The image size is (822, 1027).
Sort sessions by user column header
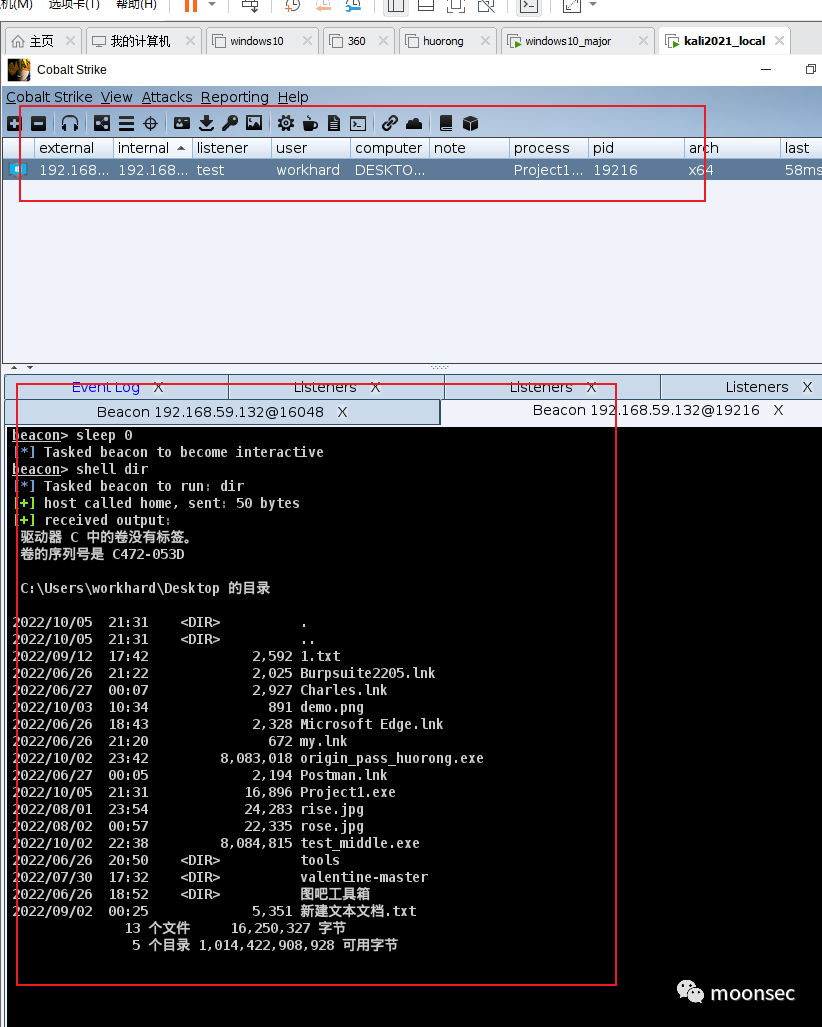pyautogui.click(x=311, y=148)
